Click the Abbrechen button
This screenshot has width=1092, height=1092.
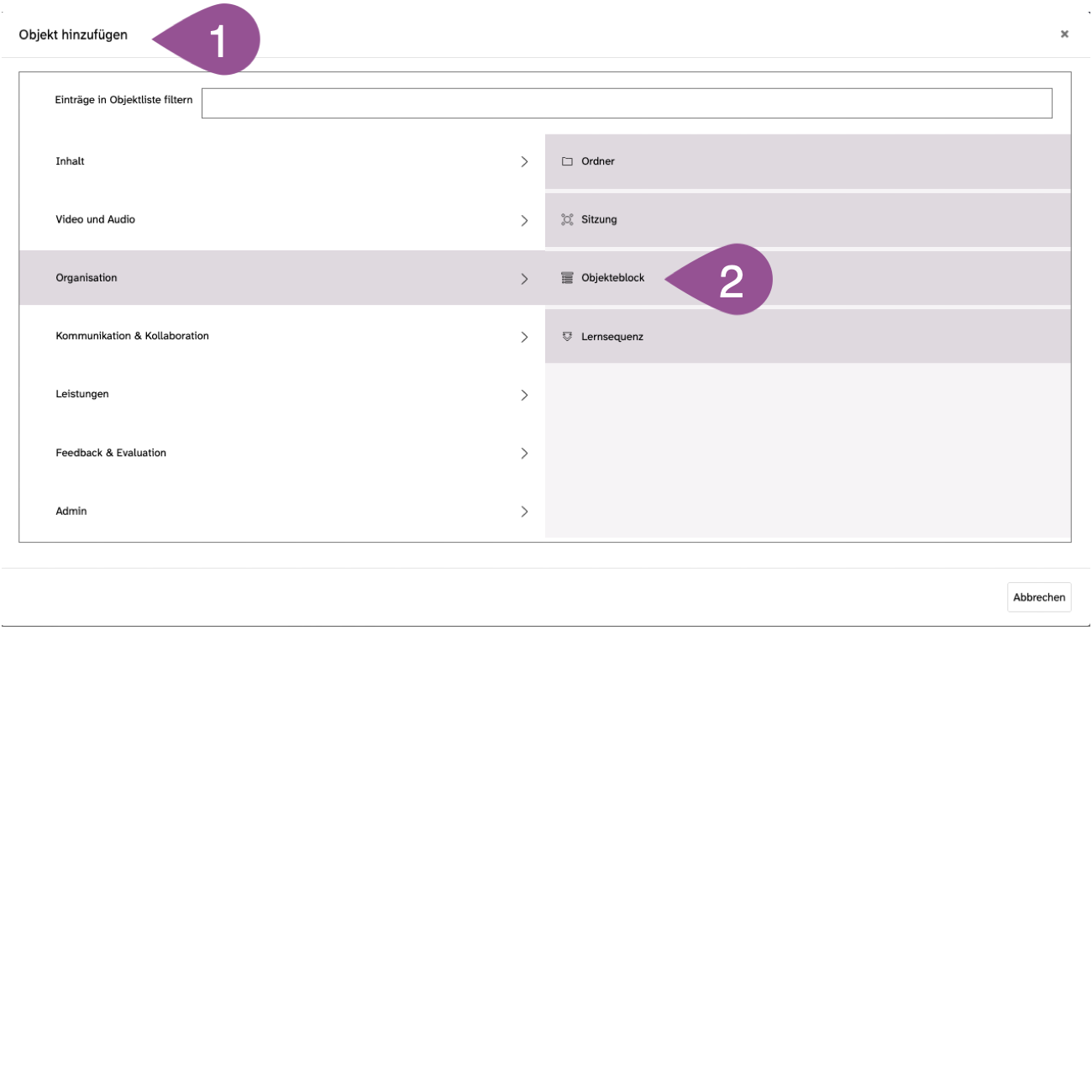click(1039, 597)
